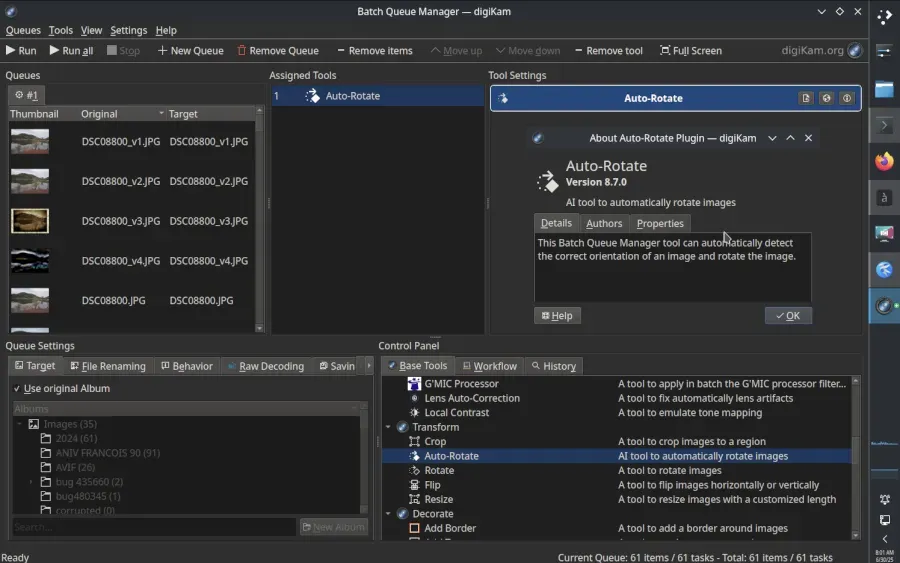Select Auto-Rotate in the Assigned Tools list
Image resolution: width=900 pixels, height=563 pixels.
click(378, 96)
